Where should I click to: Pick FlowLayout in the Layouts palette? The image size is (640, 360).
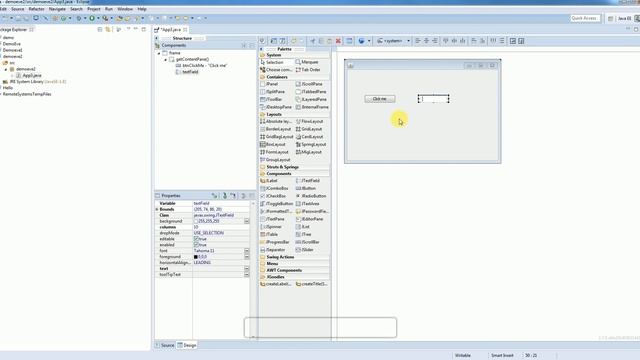(x=309, y=122)
